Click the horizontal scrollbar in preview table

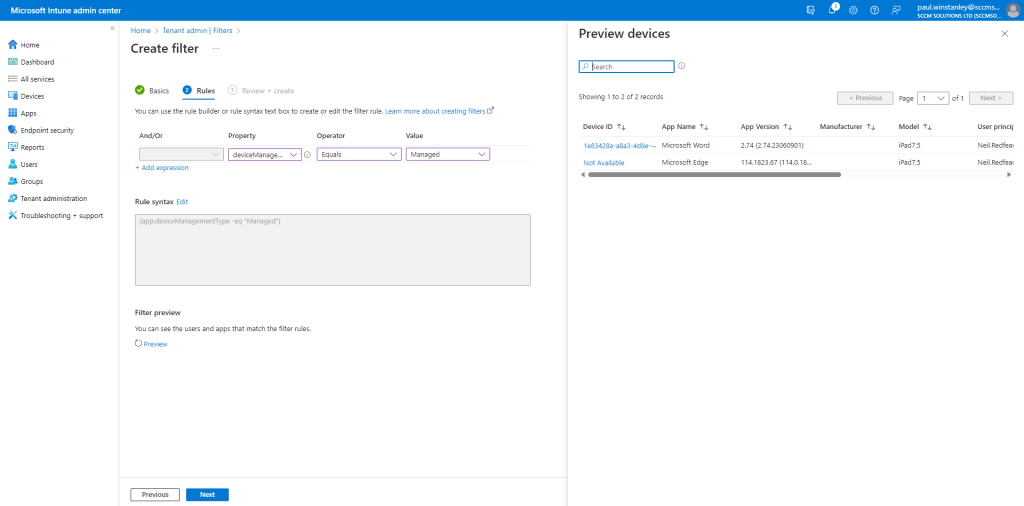[713, 174]
